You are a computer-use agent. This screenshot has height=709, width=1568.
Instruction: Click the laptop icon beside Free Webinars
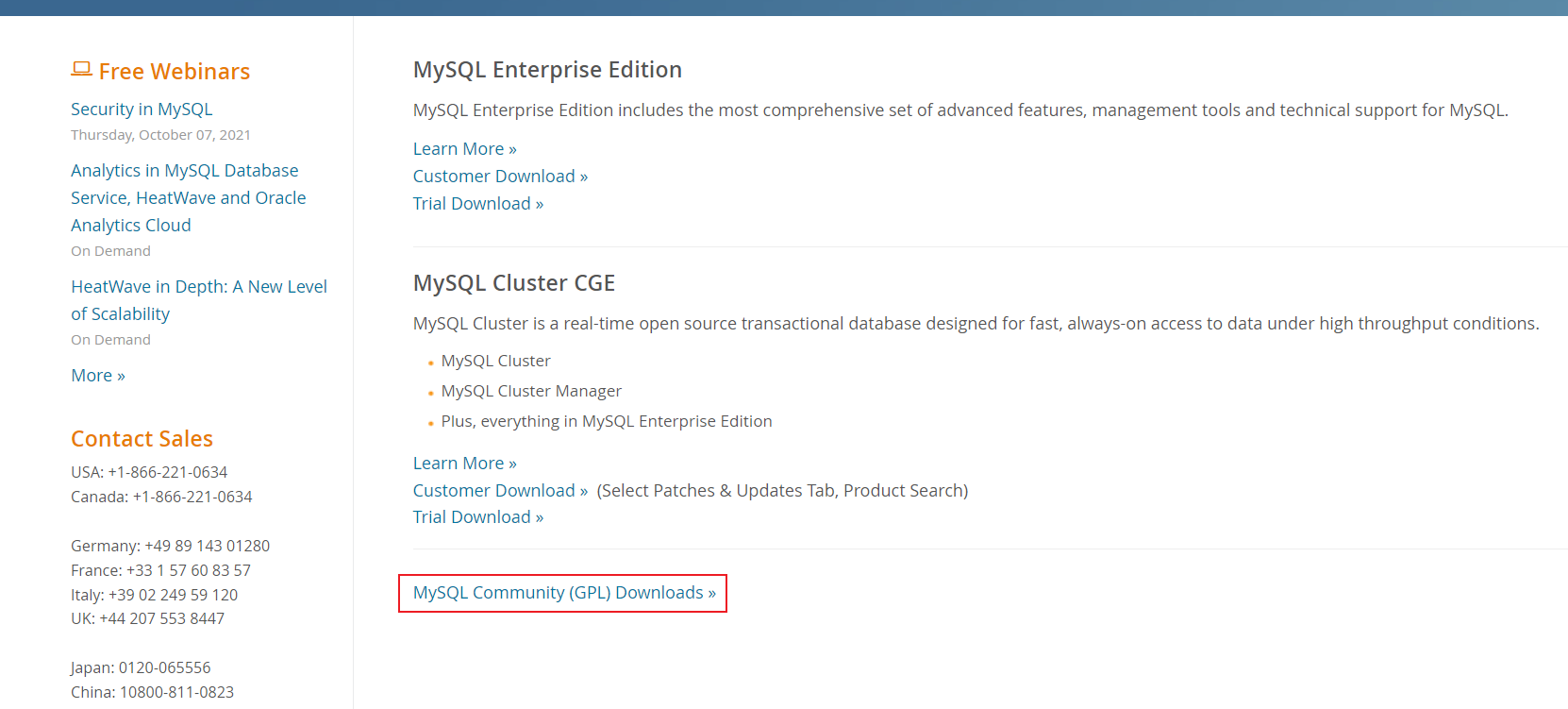coord(81,69)
